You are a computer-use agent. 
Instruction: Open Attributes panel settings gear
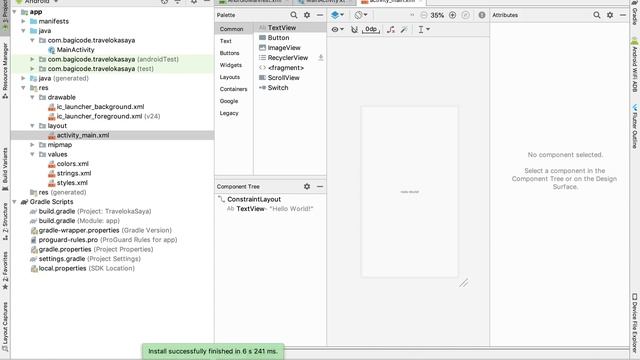point(610,15)
